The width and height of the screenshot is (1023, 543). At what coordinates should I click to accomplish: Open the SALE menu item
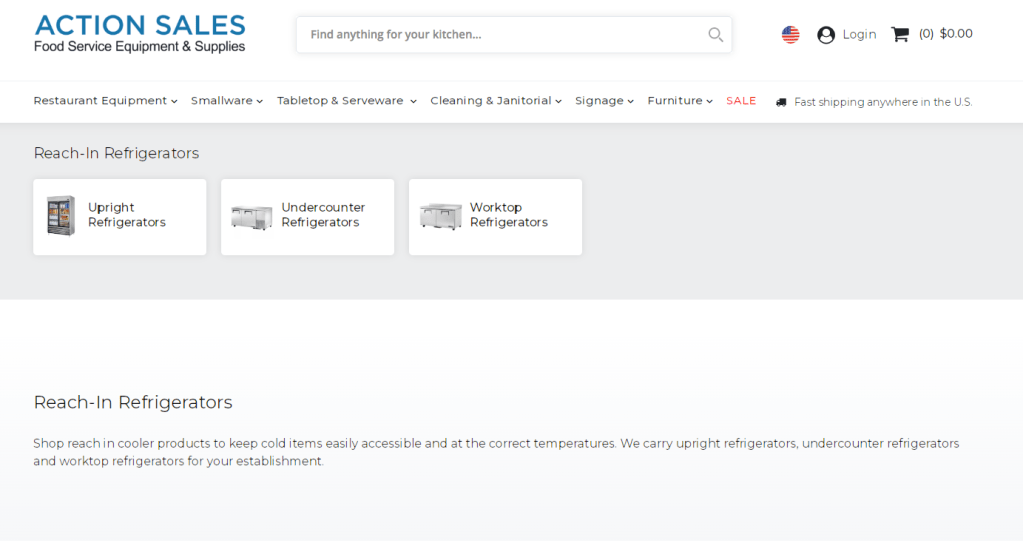[741, 101]
